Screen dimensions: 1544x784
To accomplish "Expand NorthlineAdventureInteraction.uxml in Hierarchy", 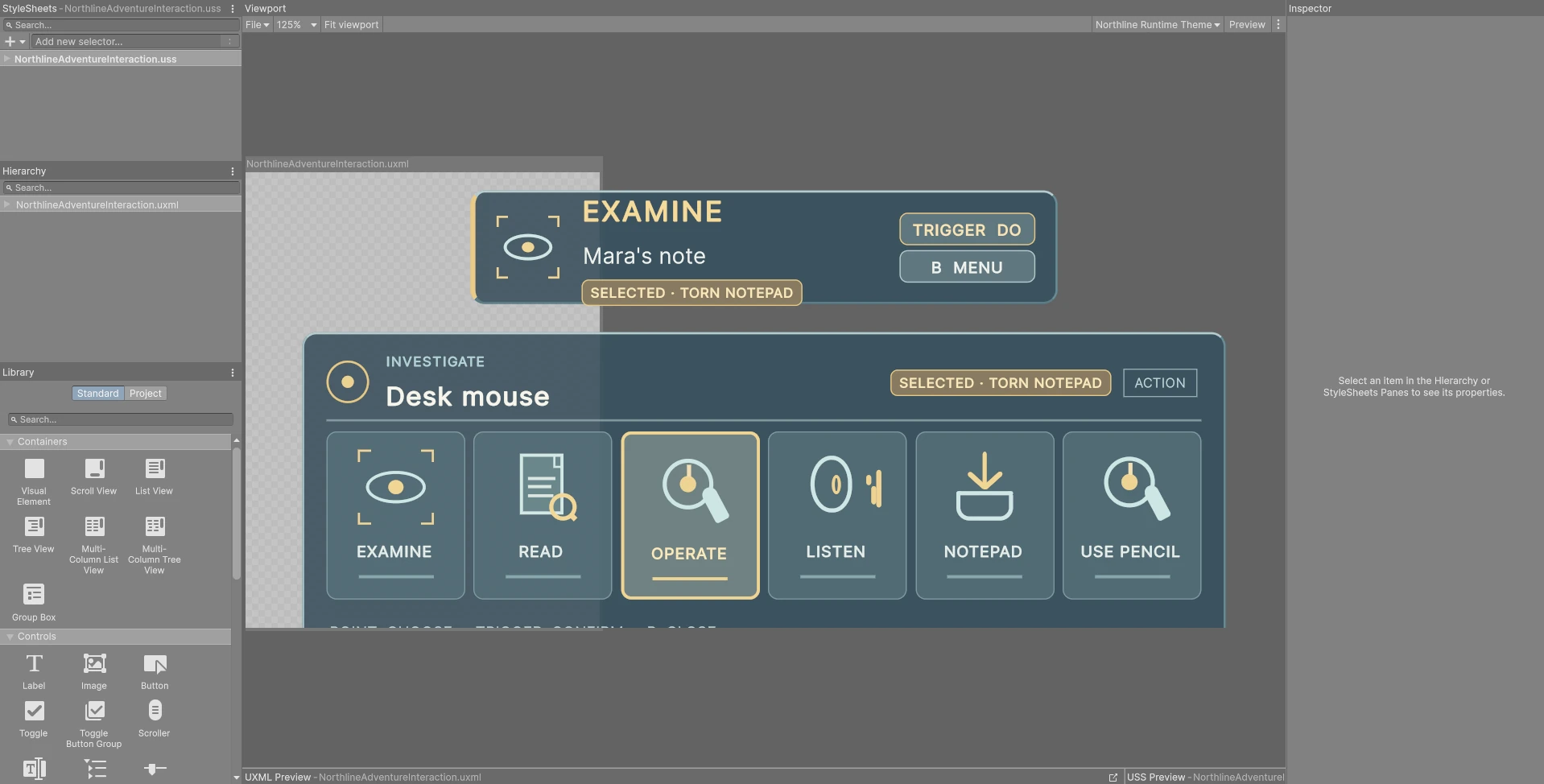I will [7, 204].
